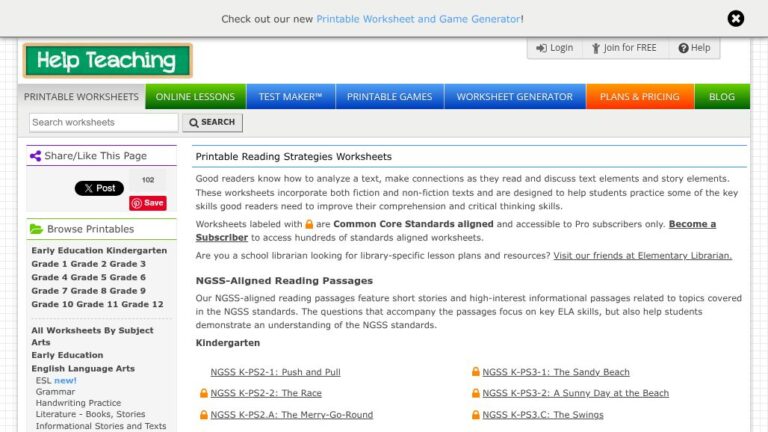Open English Language Arts subject

pos(83,368)
